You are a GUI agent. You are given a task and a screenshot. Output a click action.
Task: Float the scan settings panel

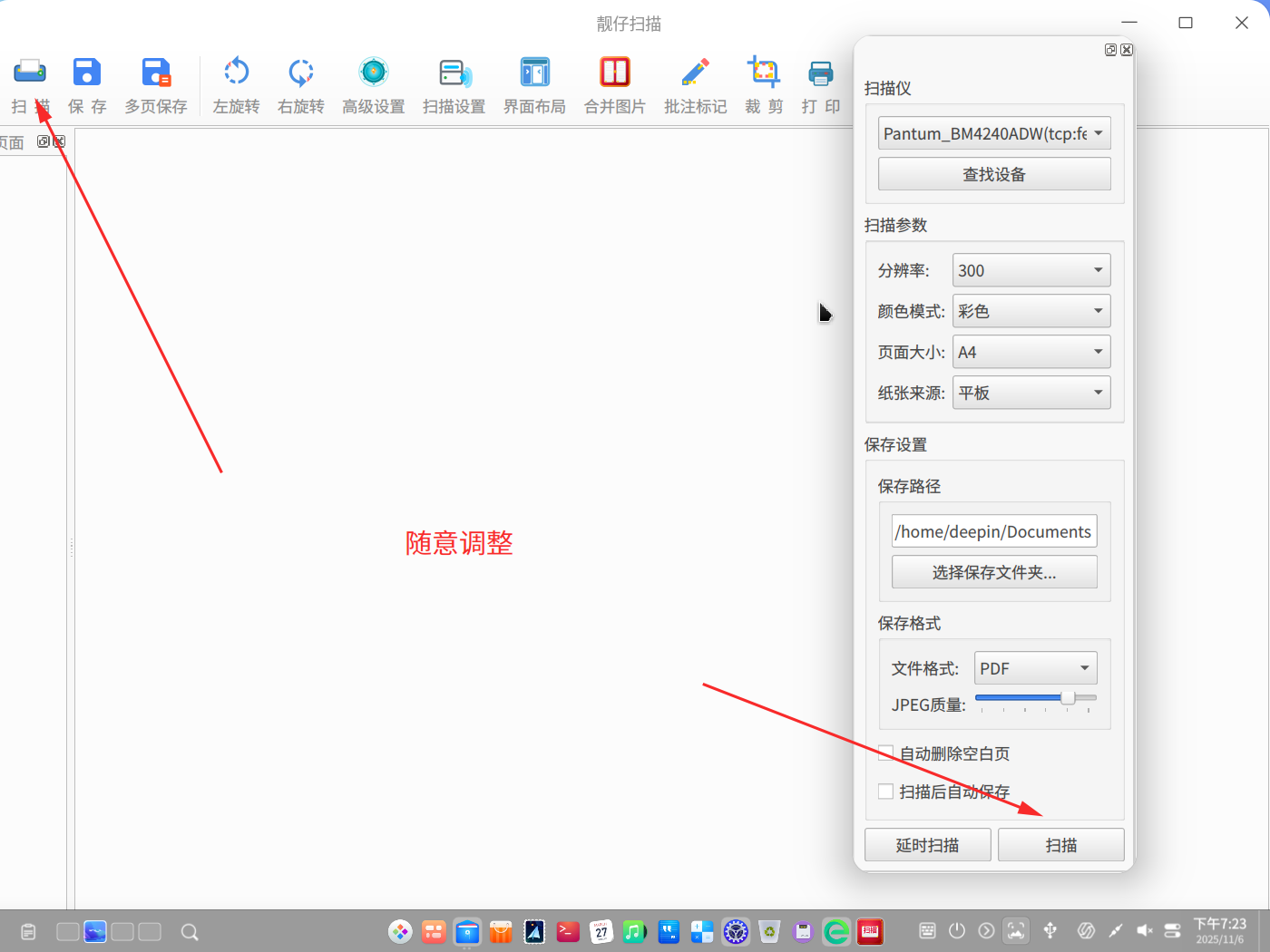point(1110,50)
